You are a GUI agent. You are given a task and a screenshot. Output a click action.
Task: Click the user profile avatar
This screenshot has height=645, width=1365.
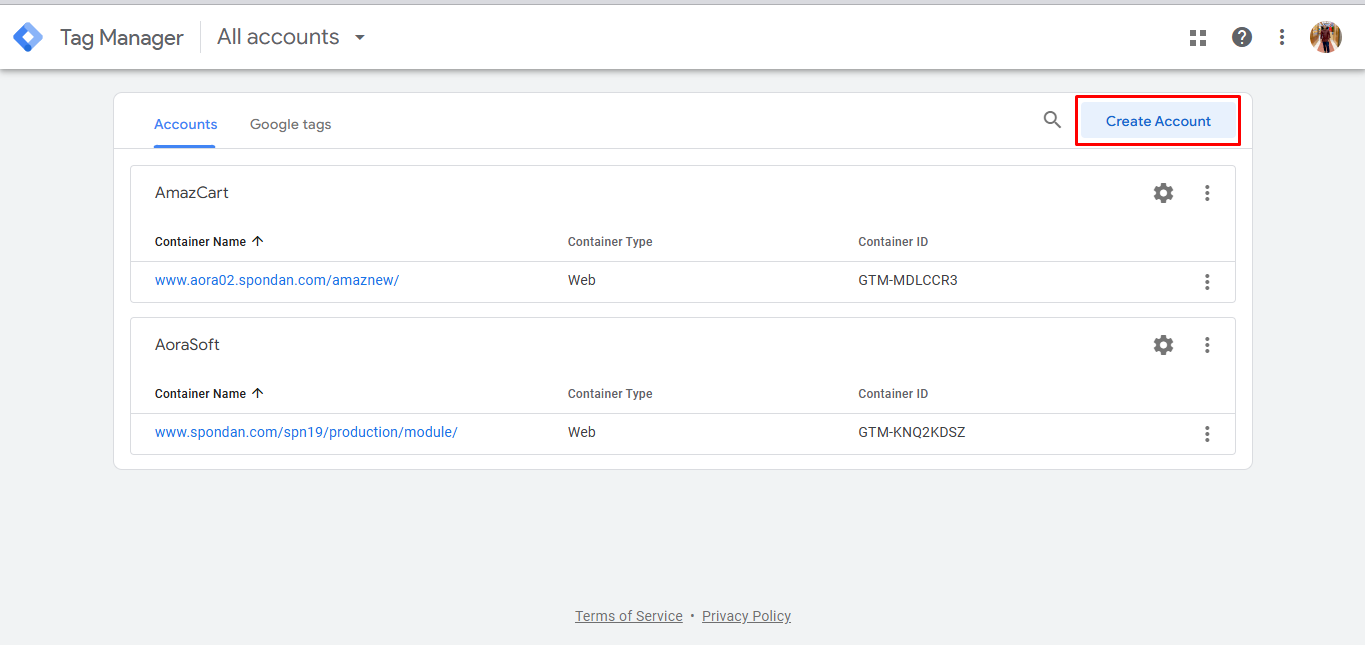click(1326, 37)
